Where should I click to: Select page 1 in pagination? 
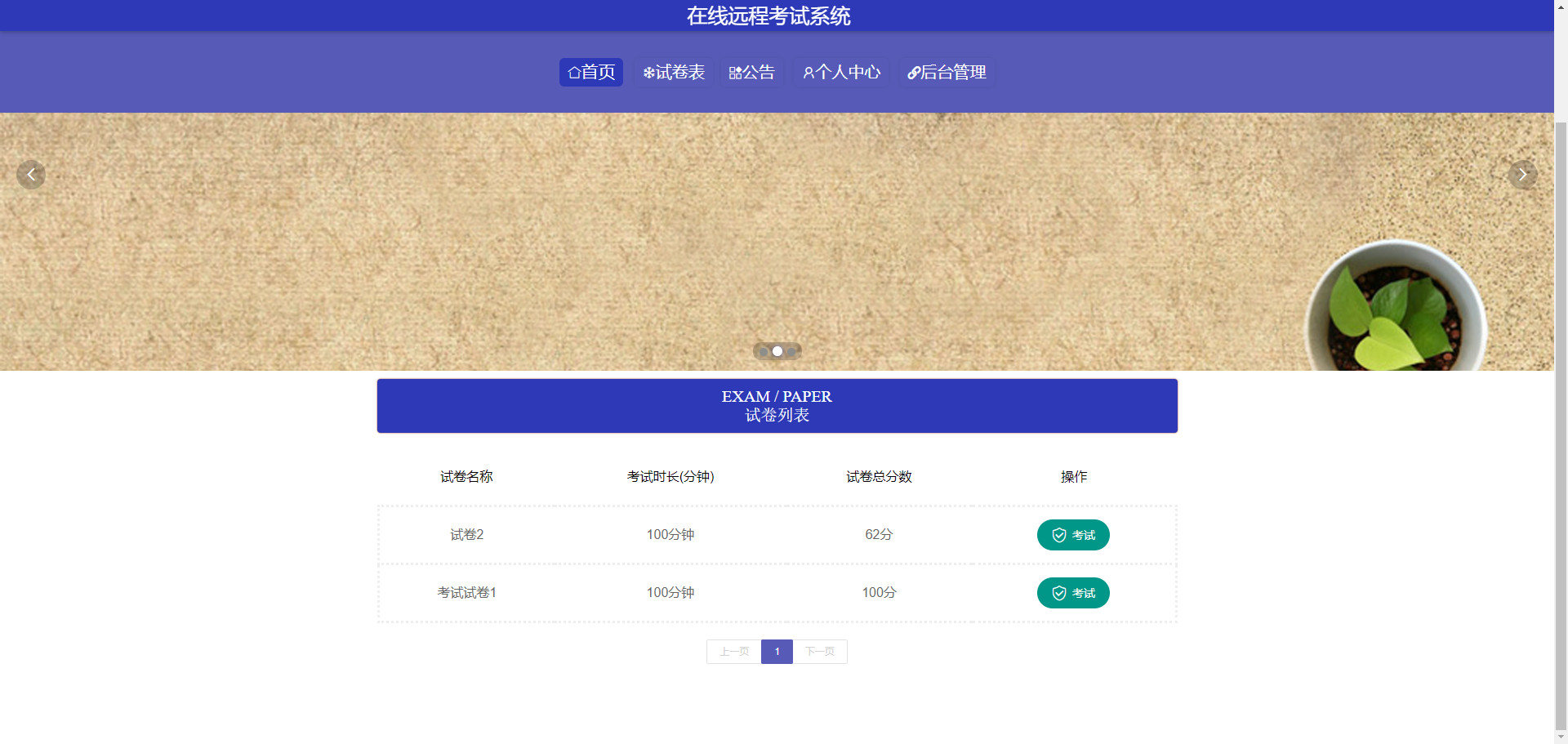point(777,652)
